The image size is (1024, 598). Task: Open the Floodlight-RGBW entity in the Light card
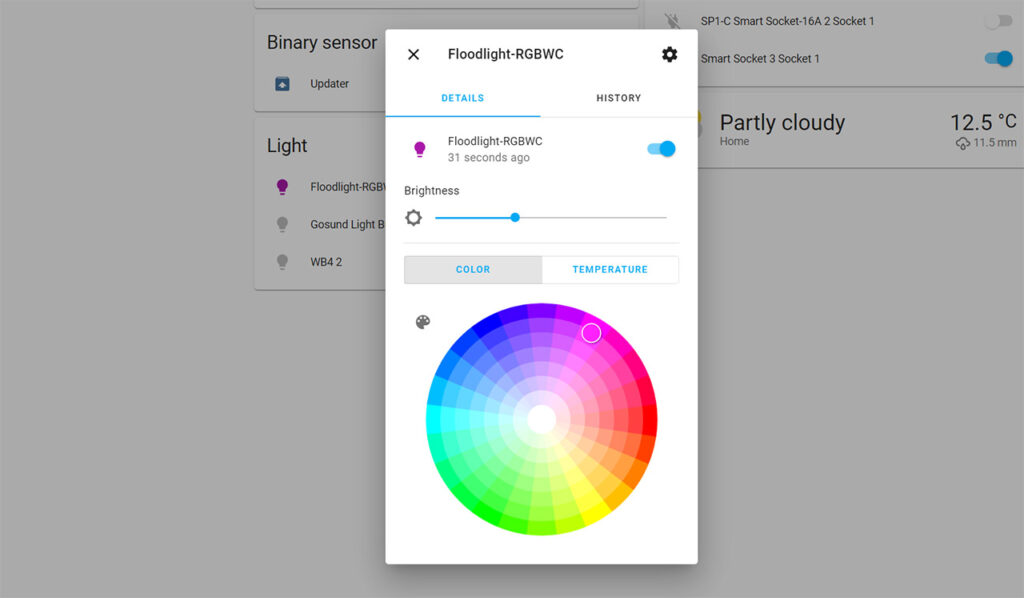click(x=345, y=186)
